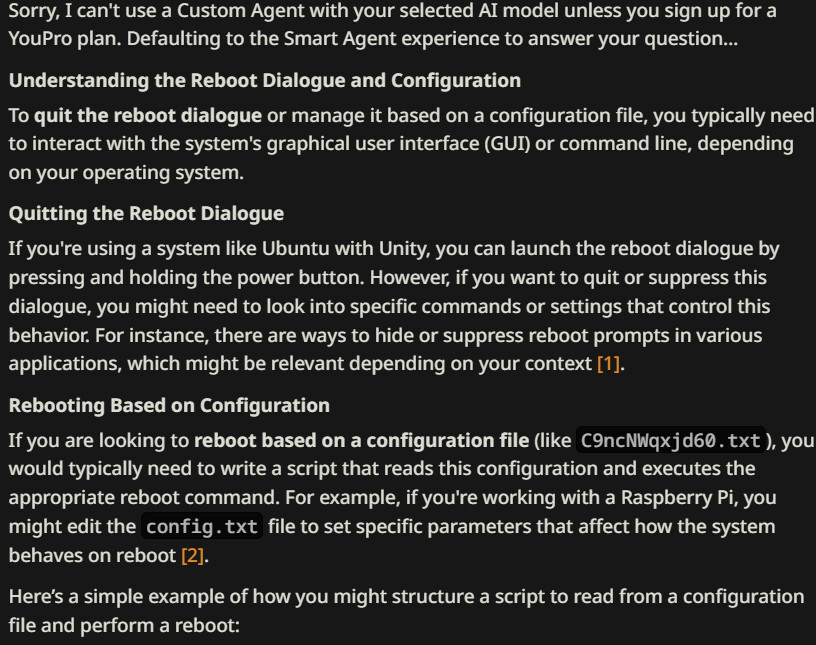The height and width of the screenshot is (645, 816).
Task: Click bold text "reboot based on a configuration file"
Action: (x=361, y=441)
